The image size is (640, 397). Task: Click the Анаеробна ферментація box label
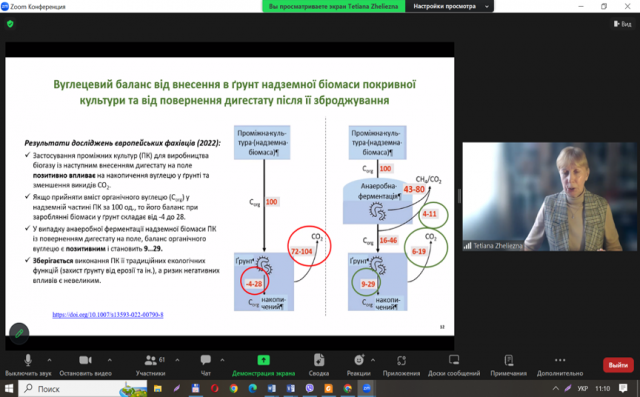379,191
